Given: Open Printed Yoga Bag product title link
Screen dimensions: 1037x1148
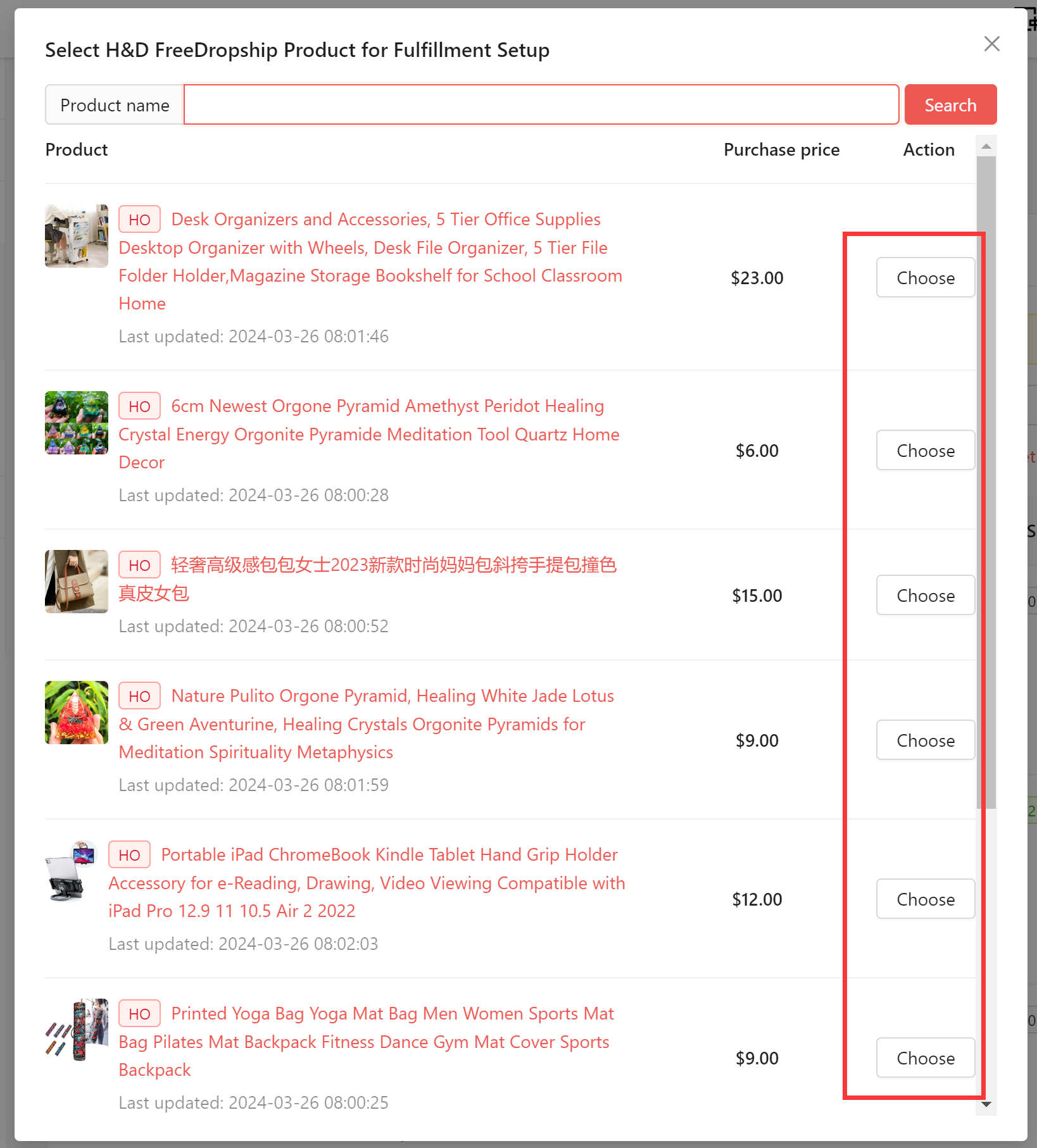Looking at the screenshot, I should 366,1042.
